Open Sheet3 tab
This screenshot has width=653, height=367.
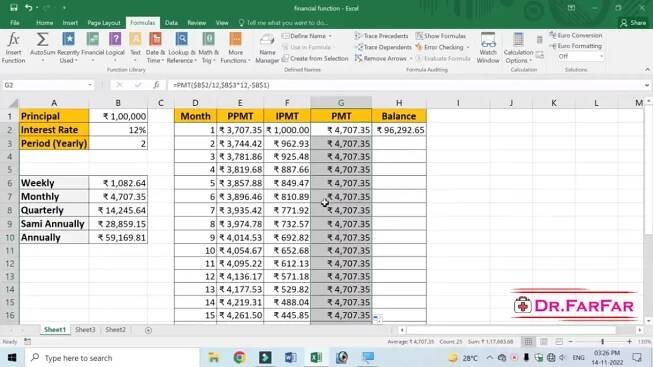point(85,330)
